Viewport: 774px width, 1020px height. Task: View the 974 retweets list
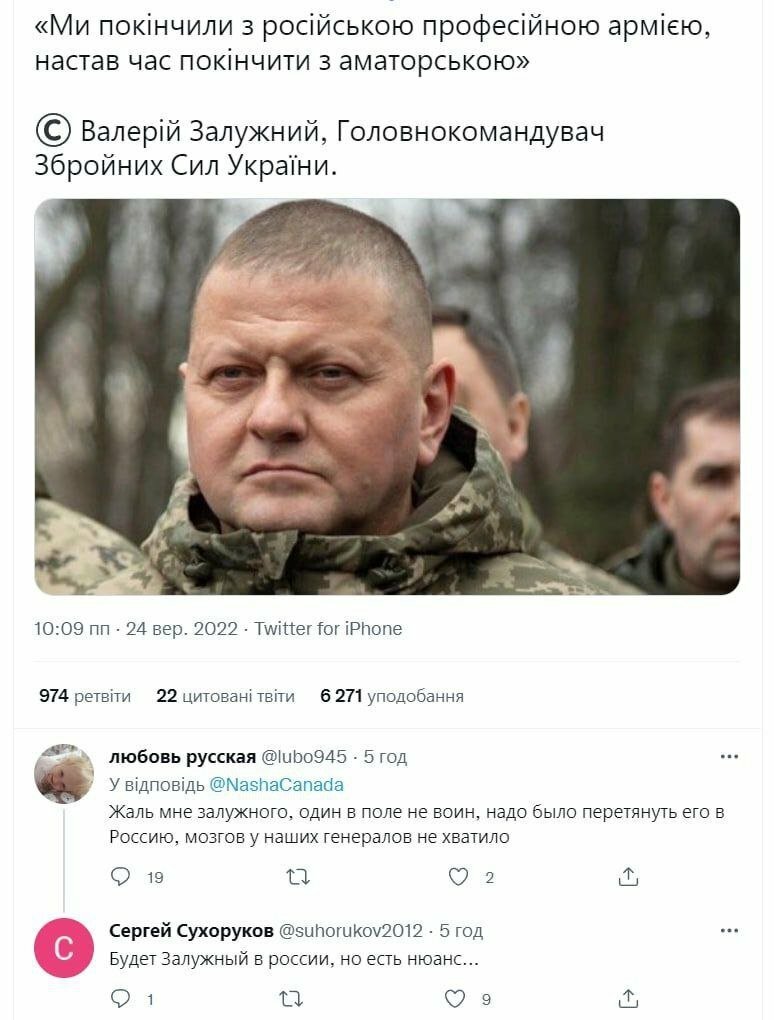pos(85,696)
